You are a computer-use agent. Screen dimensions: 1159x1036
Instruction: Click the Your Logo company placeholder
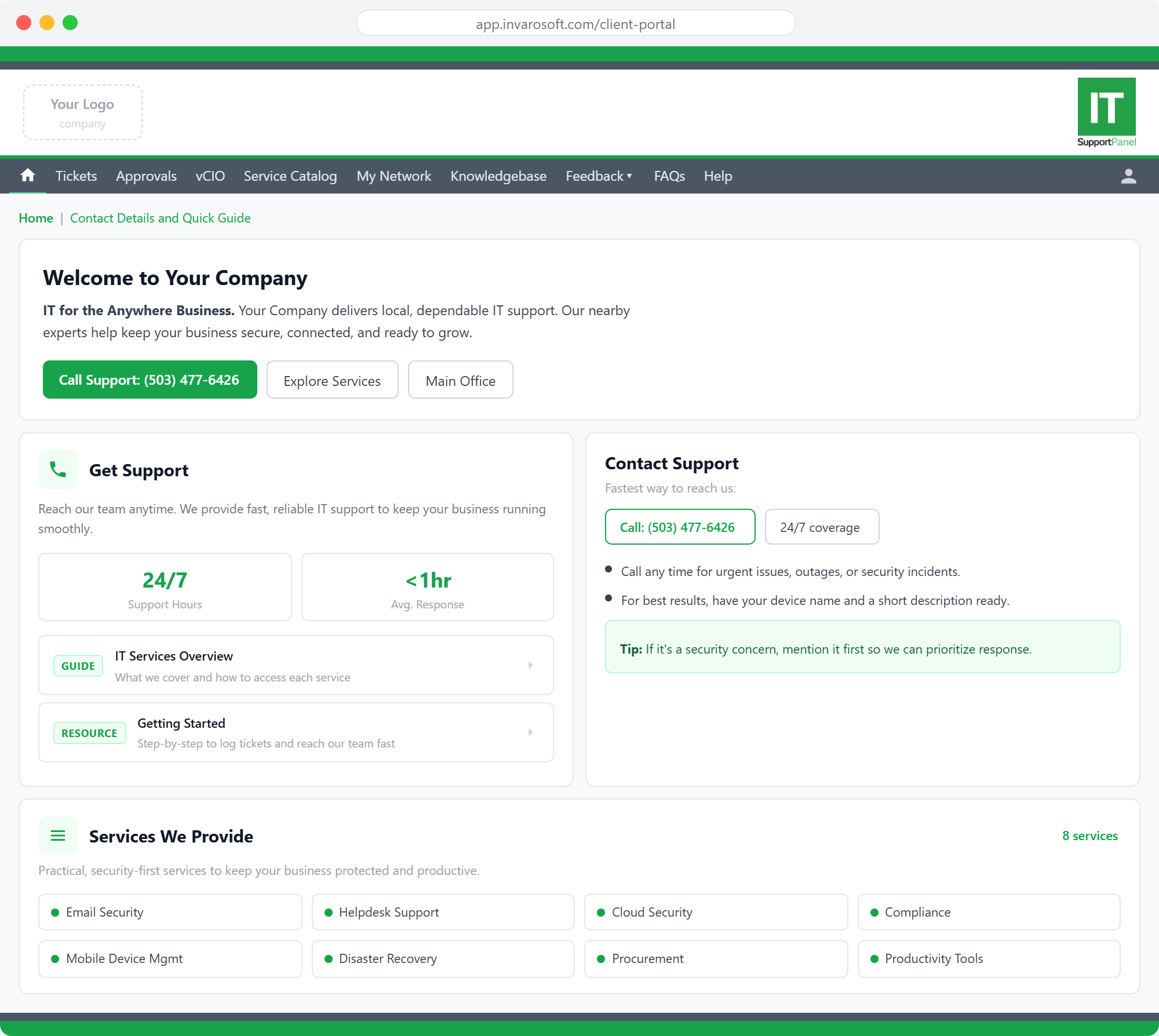pos(83,112)
